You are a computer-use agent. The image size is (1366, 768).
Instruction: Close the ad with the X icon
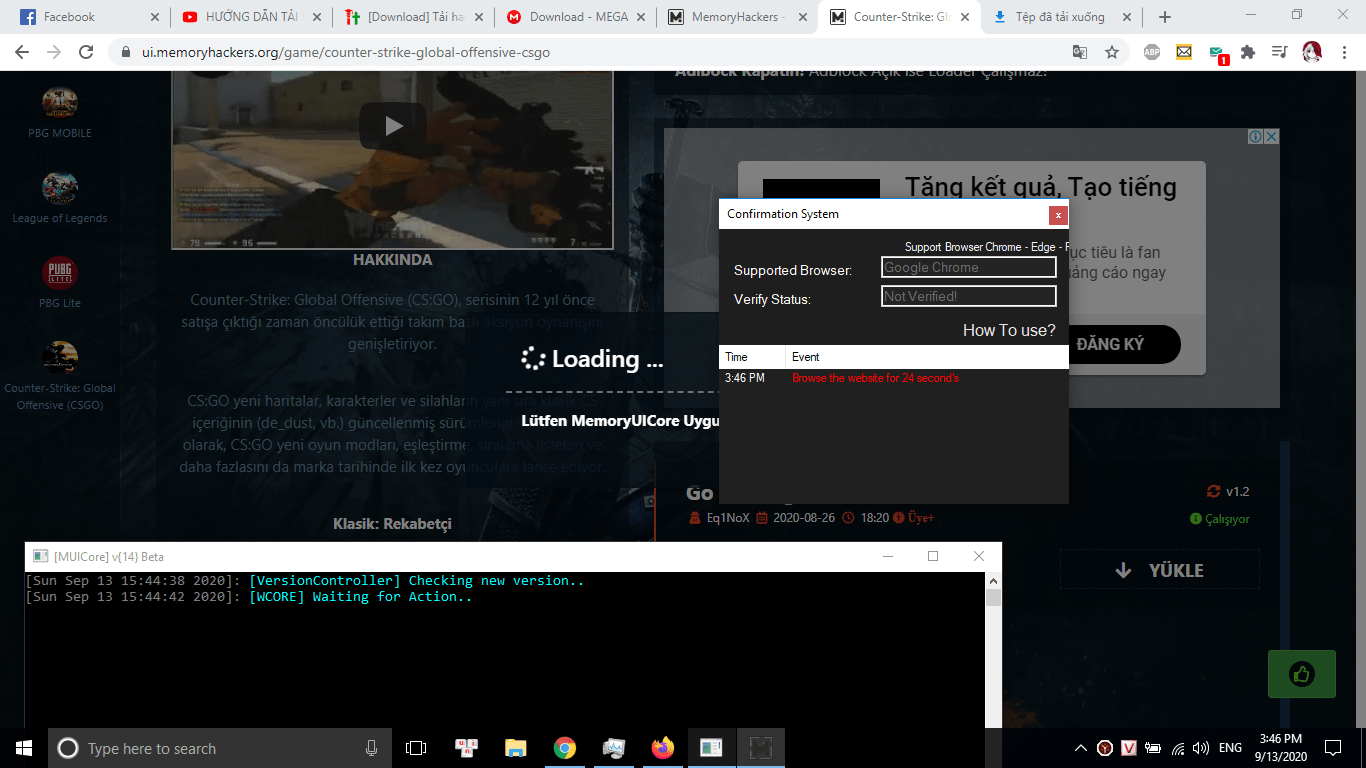pos(1271,137)
